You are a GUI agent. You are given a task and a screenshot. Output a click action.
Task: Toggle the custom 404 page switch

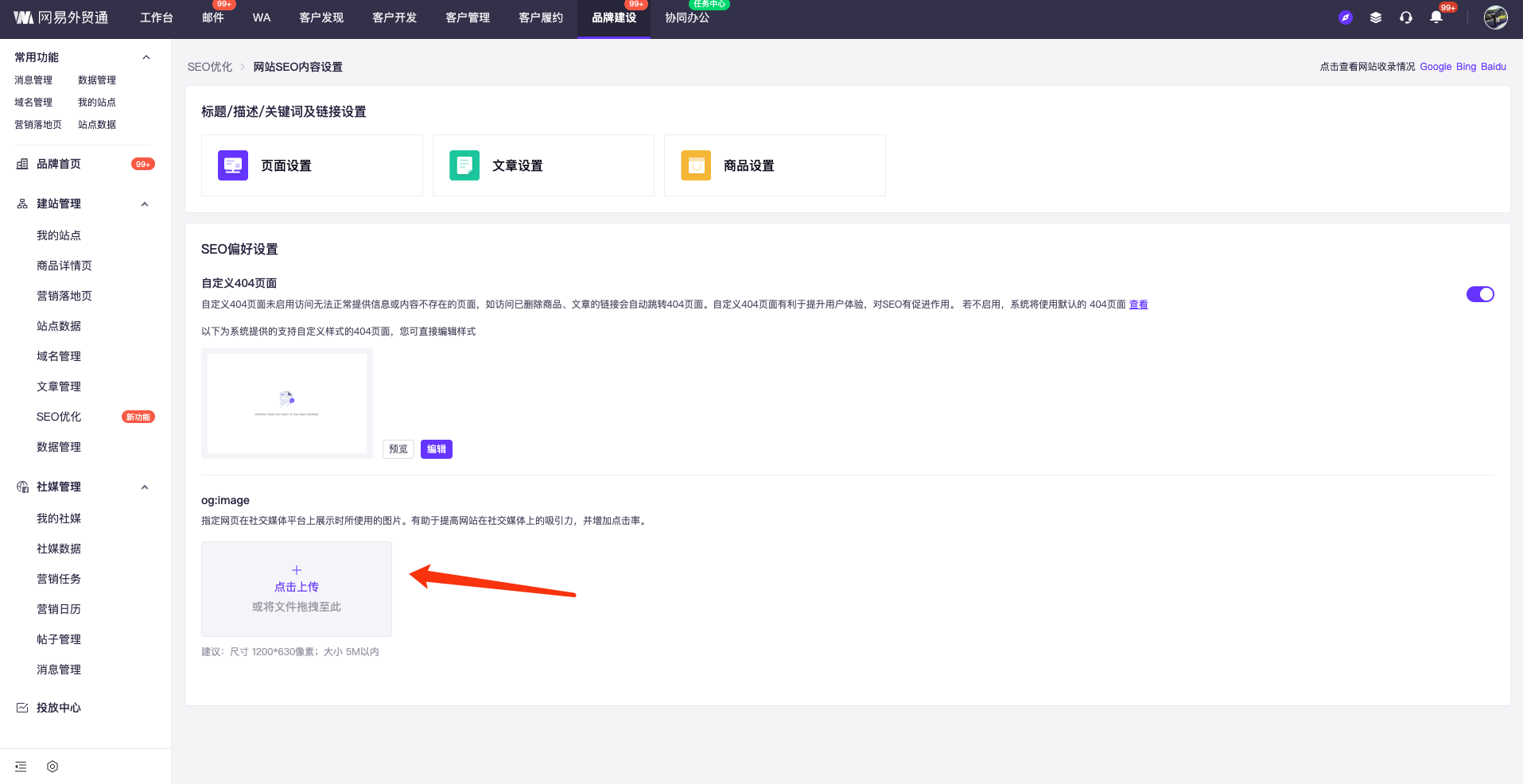[1479, 294]
